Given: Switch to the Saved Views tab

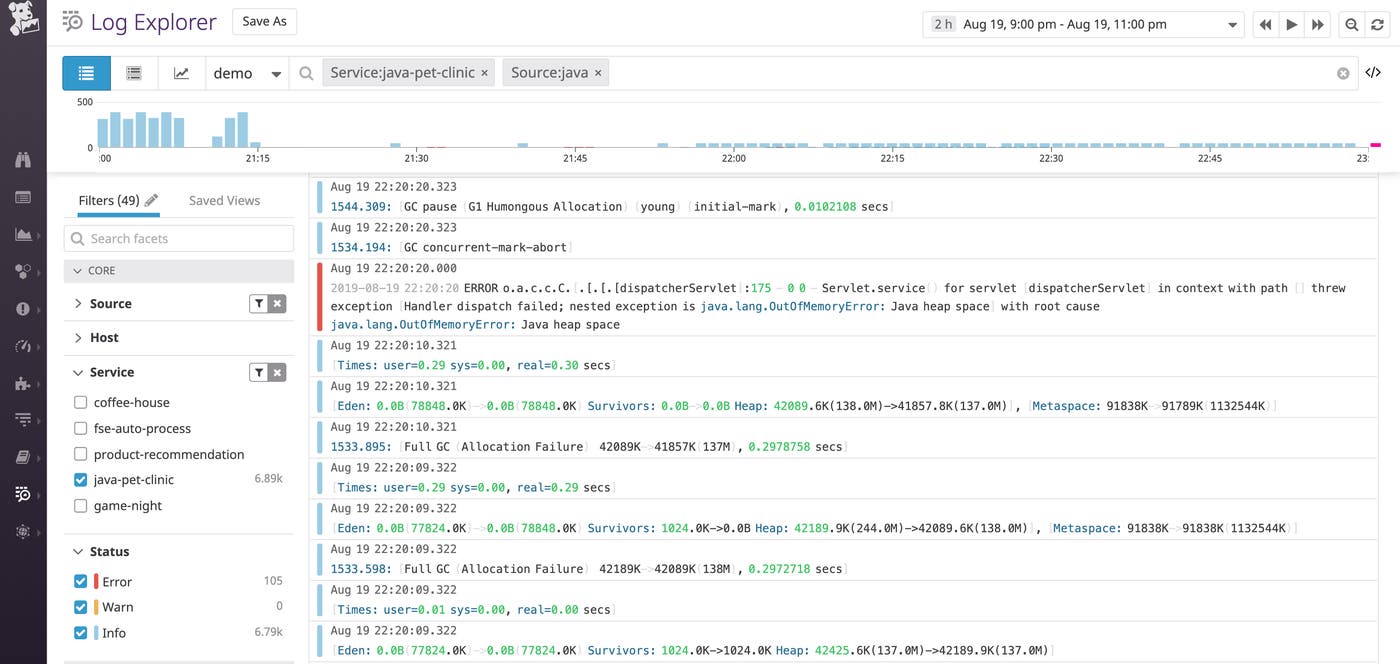Looking at the screenshot, I should tap(224, 200).
